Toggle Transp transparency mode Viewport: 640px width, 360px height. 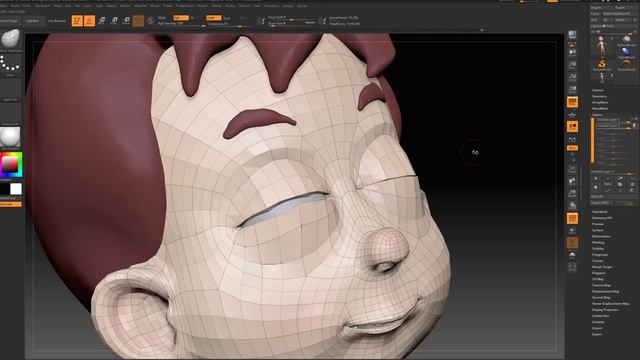tap(572, 231)
